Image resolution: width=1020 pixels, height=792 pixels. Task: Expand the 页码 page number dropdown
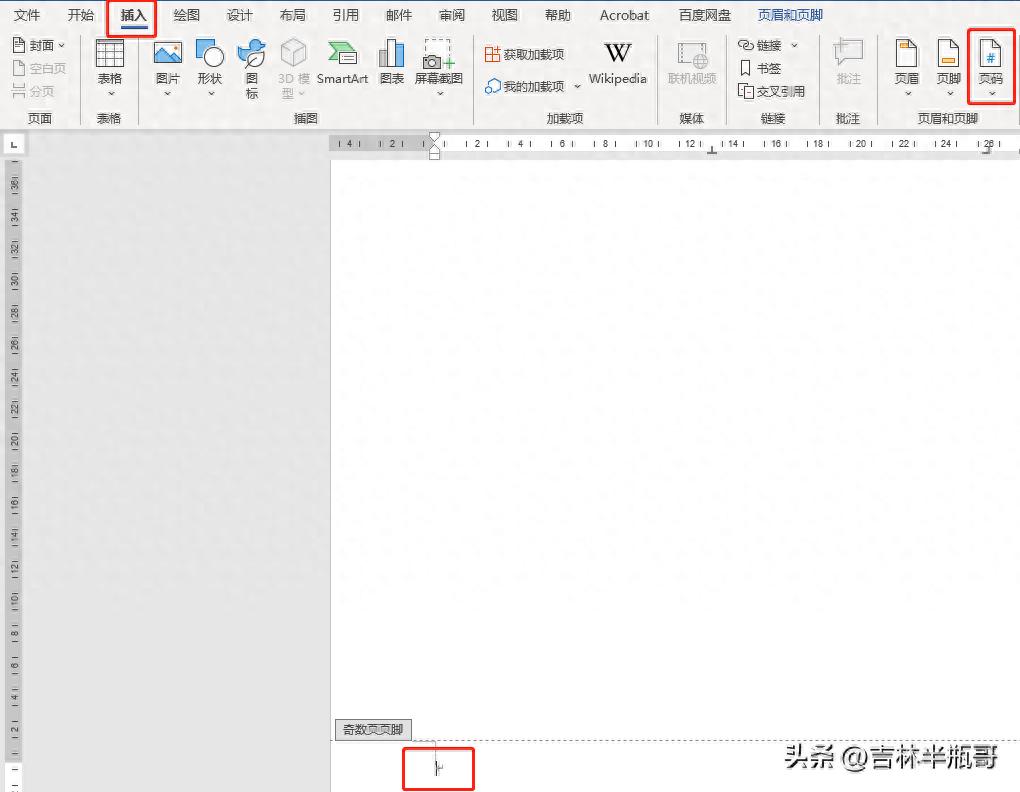tap(990, 94)
